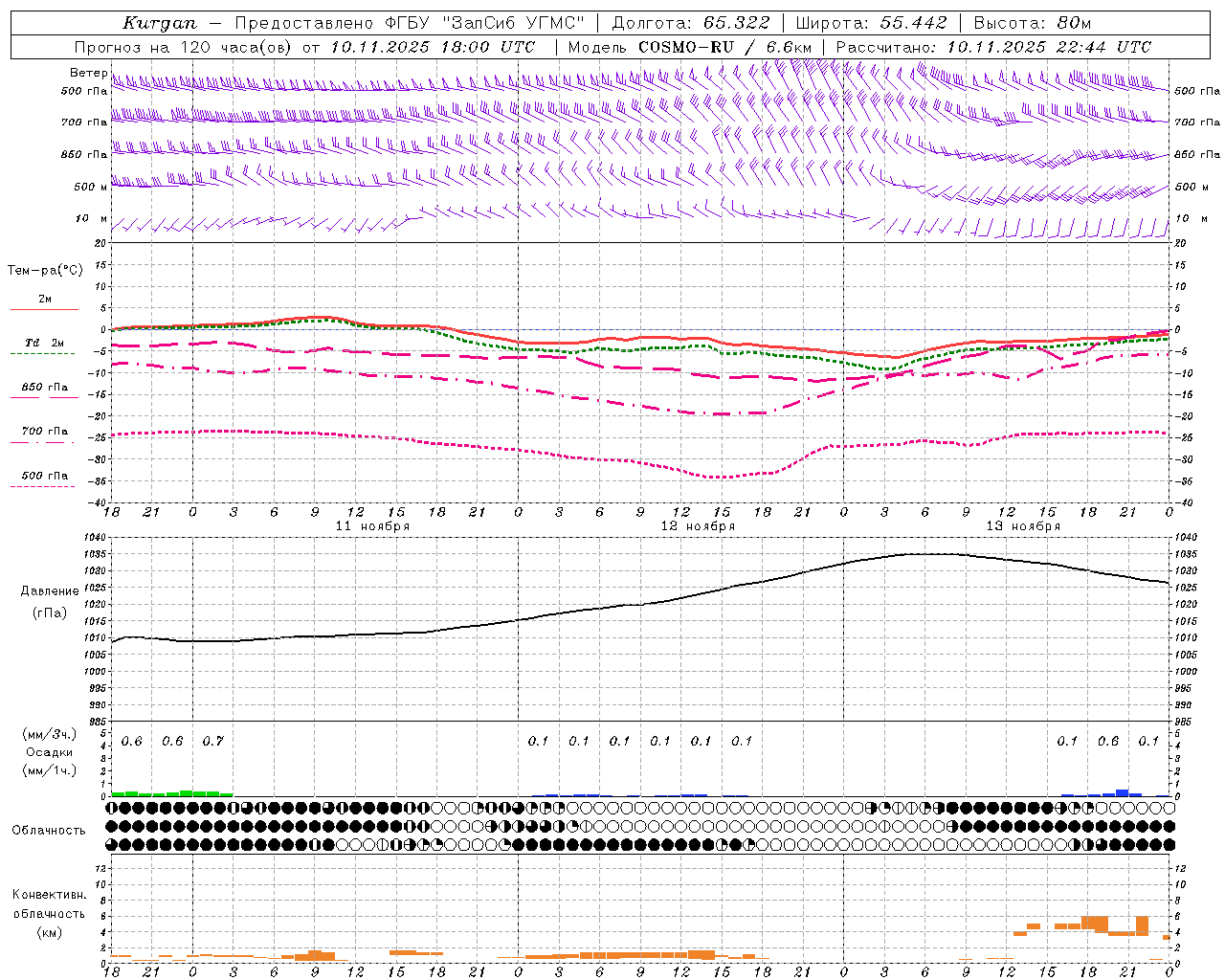Click the 'Рассчитано: 10.11.2025 22:44 UTC' timestamp
The width and height of the screenshot is (1225, 980).
(x=993, y=47)
